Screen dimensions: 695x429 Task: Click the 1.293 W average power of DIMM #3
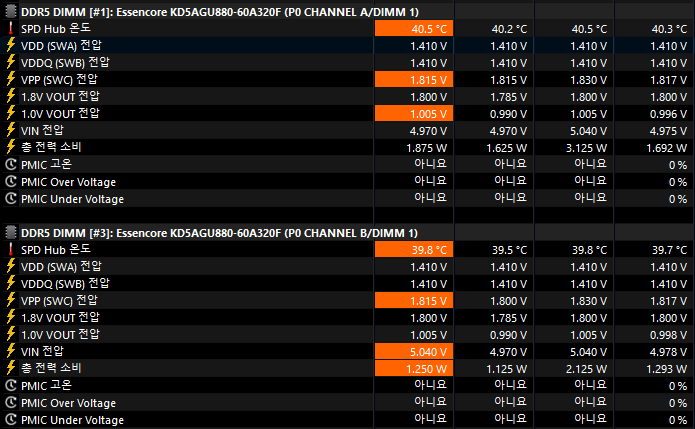[x=666, y=369]
